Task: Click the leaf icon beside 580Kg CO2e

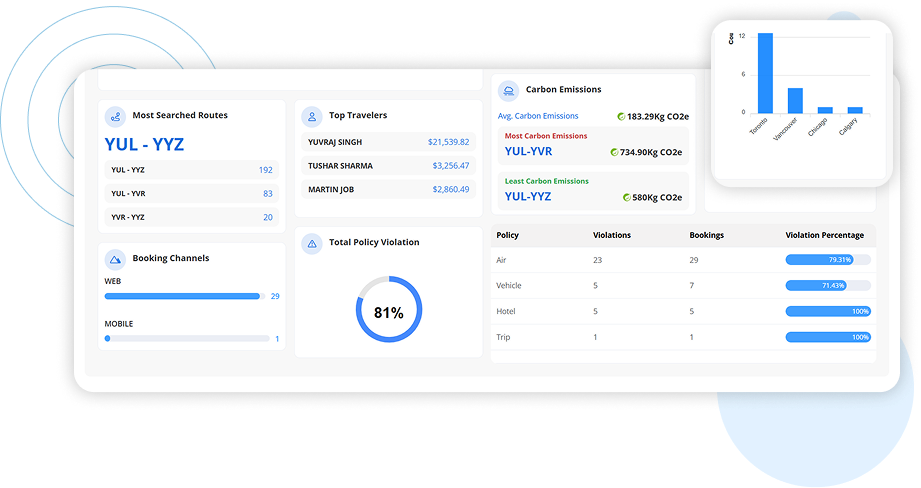Action: click(x=627, y=198)
